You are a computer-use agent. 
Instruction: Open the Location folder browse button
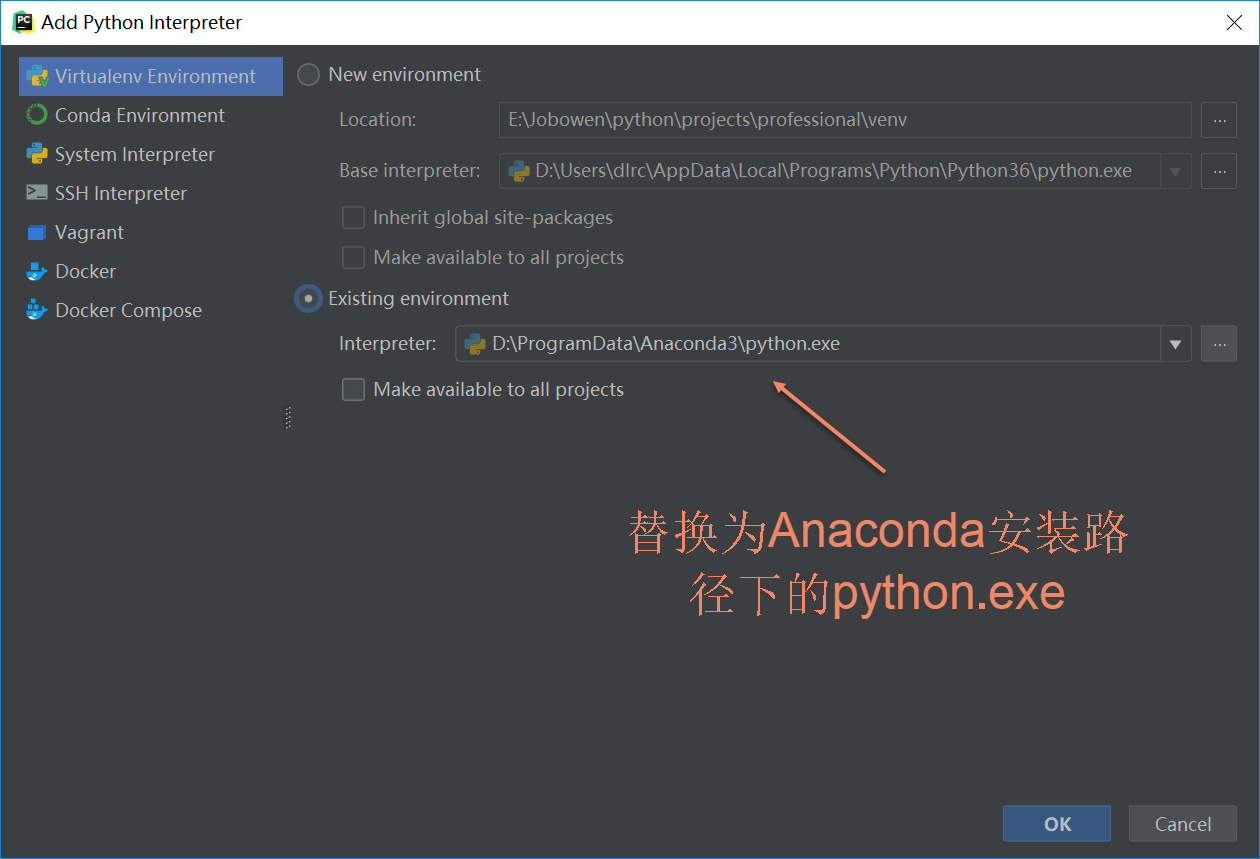coord(1218,119)
